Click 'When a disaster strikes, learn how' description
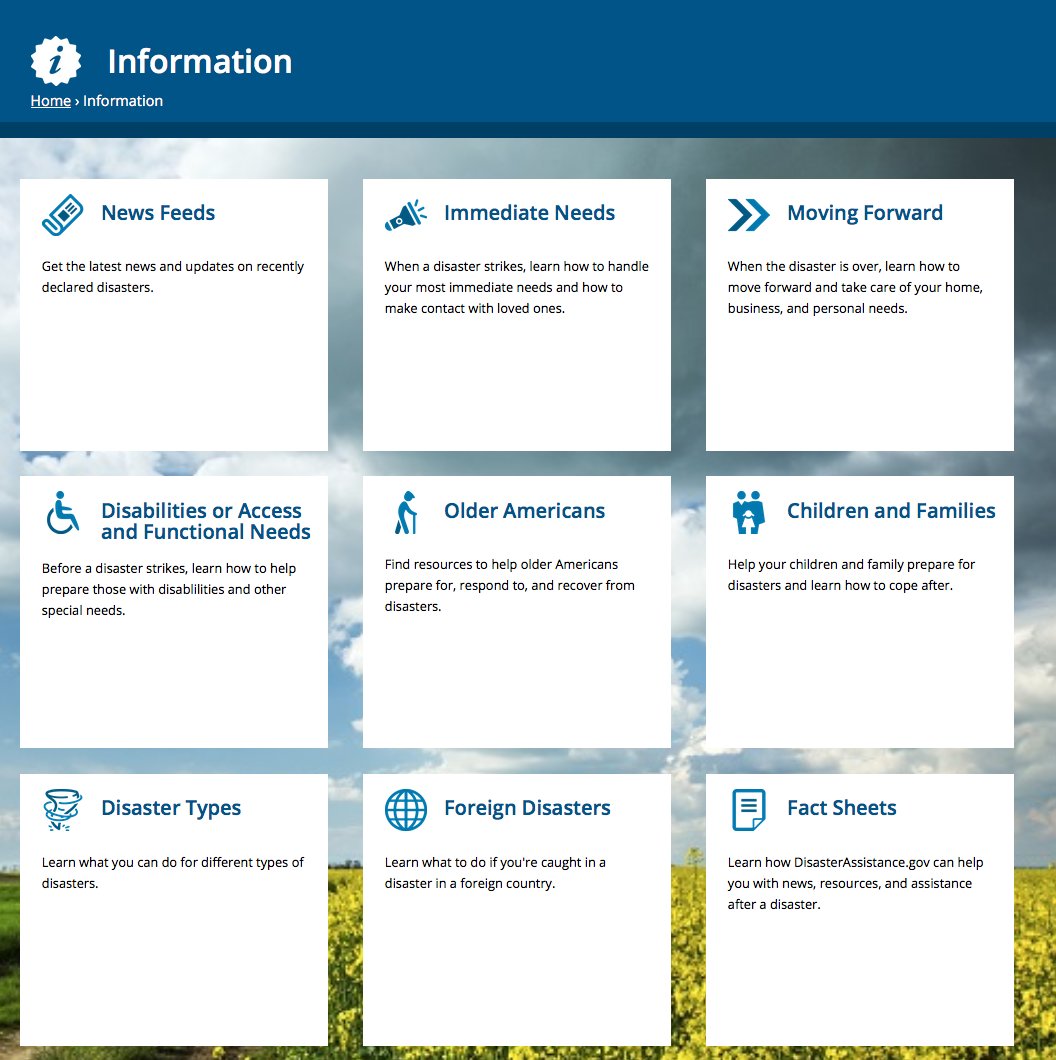 click(517, 287)
